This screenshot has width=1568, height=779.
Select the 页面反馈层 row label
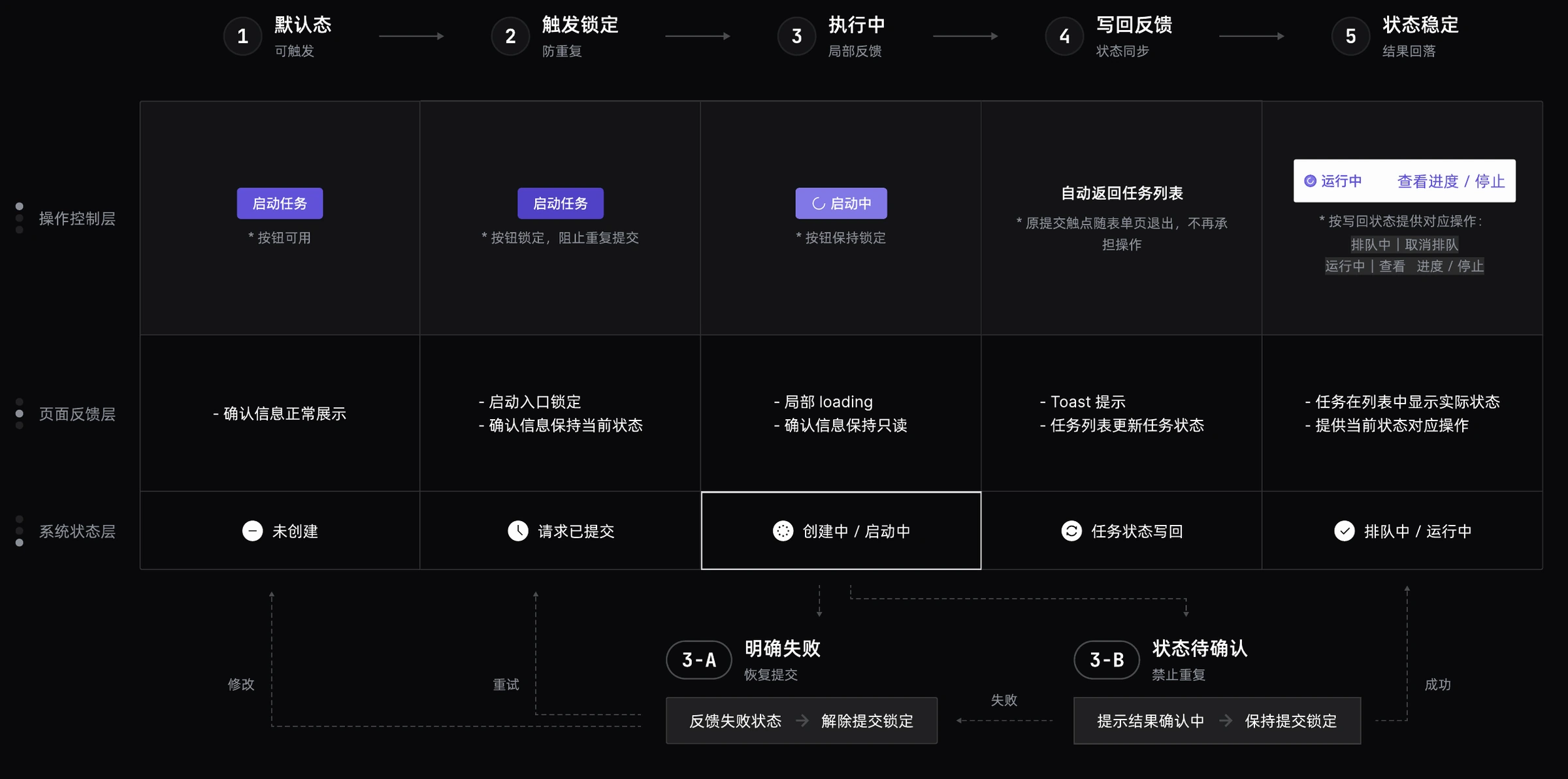point(77,414)
